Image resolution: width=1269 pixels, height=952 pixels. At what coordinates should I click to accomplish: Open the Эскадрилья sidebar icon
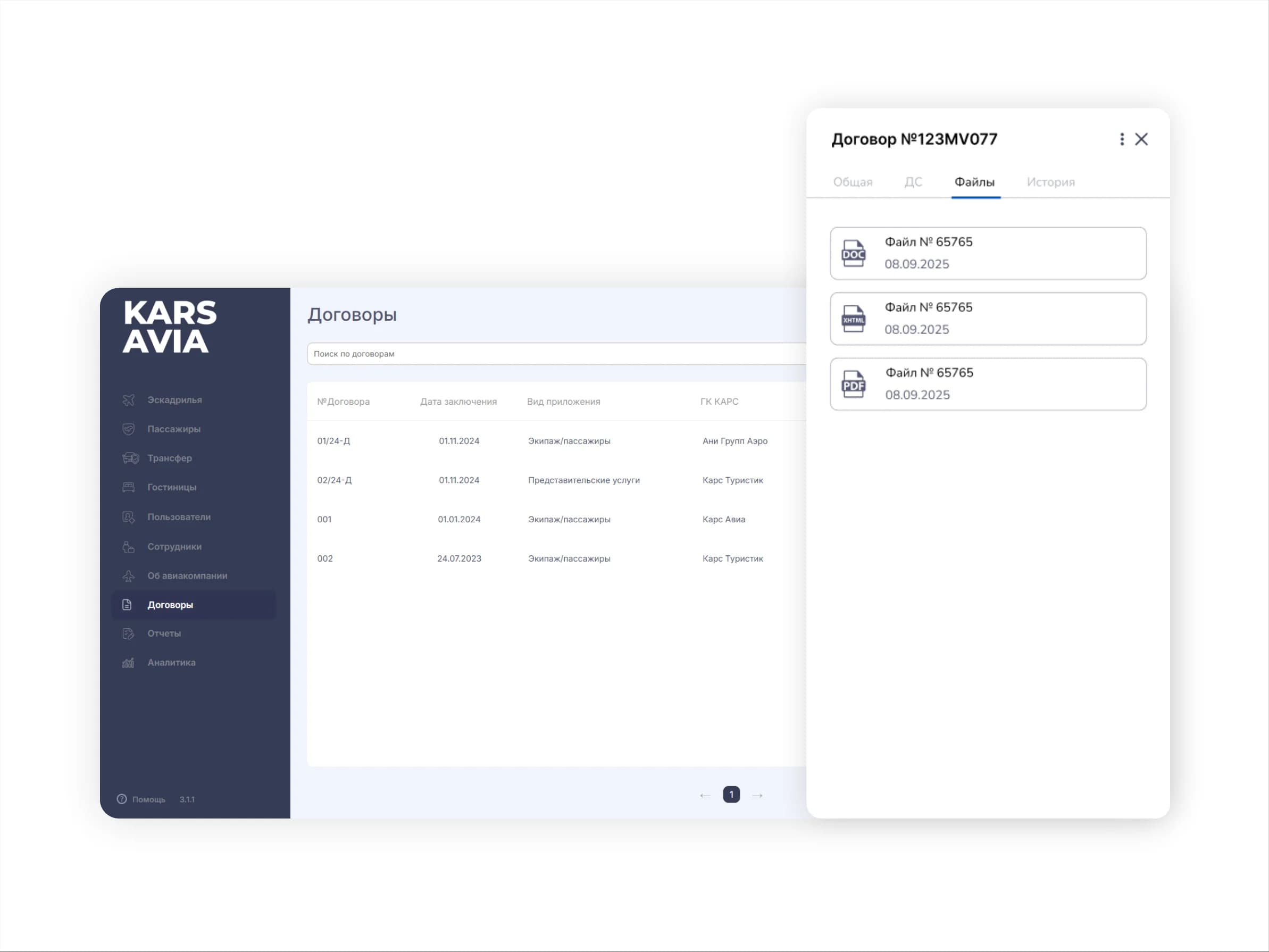(129, 400)
